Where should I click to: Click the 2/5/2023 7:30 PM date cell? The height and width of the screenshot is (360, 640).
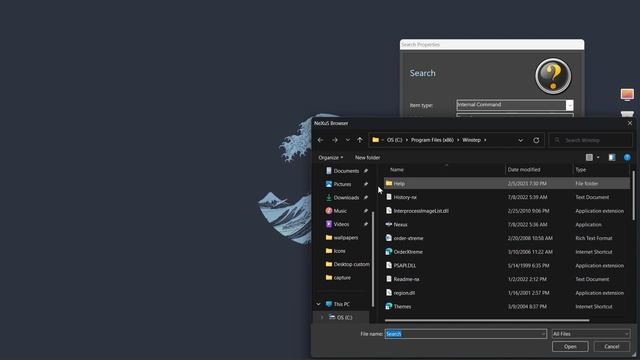point(527,184)
